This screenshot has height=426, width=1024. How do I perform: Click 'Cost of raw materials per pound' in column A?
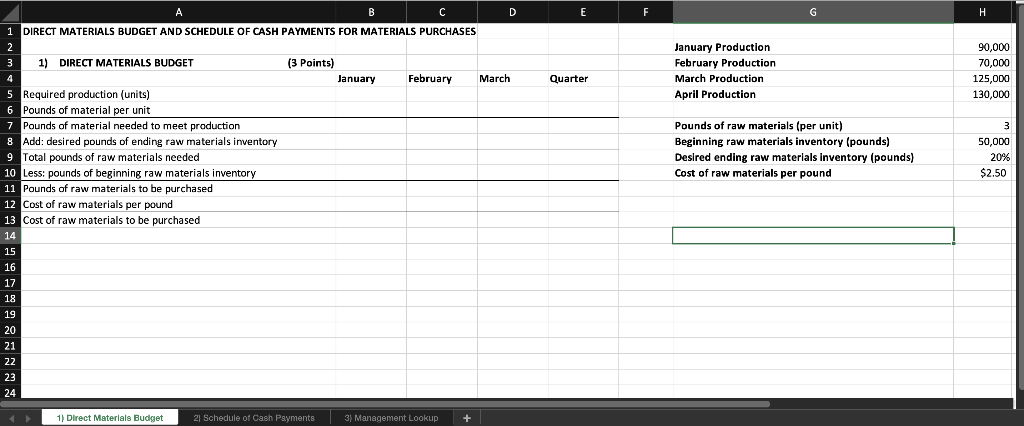[179, 205]
